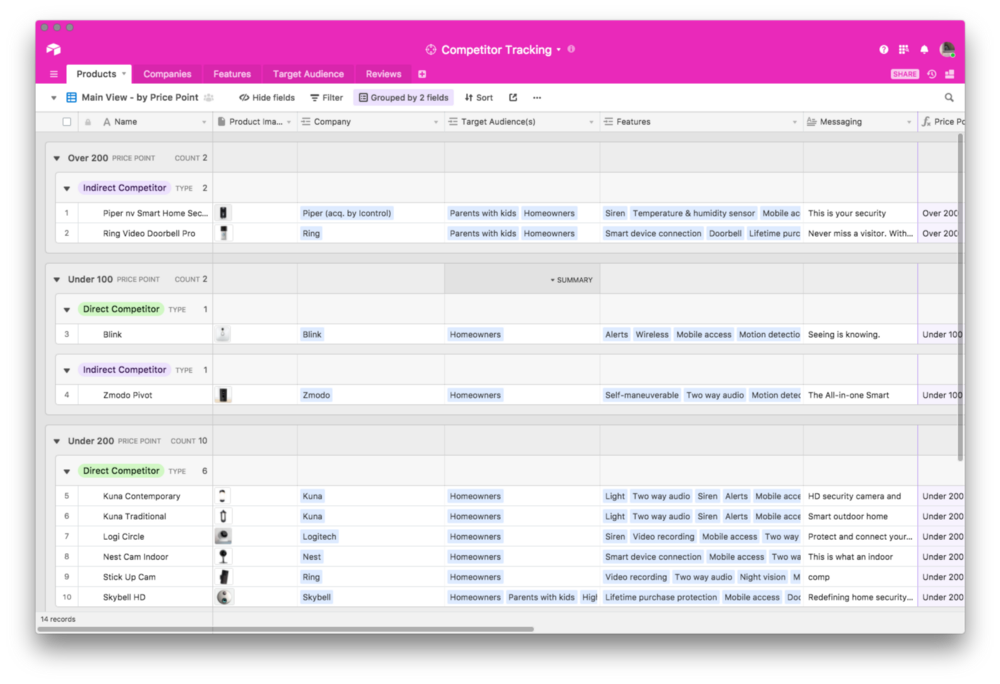Open the Company column dropdown arrow
The image size is (1000, 684).
click(436, 122)
